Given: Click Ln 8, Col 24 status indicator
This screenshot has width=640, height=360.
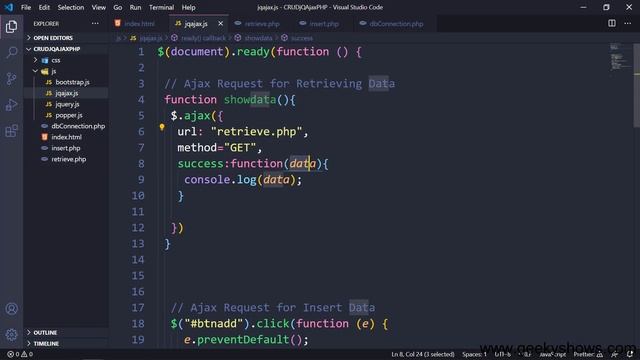Looking at the screenshot, I should 422,354.
